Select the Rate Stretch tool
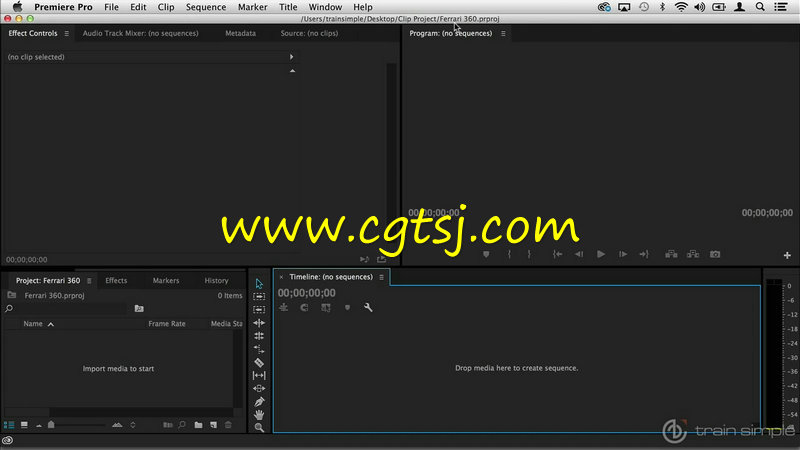The height and width of the screenshot is (450, 800). coord(259,349)
